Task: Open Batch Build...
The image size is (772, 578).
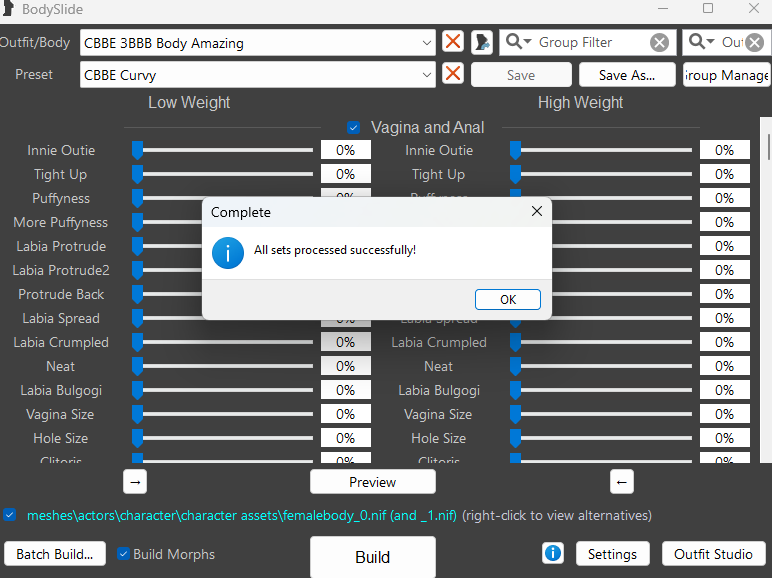Action: [55, 554]
